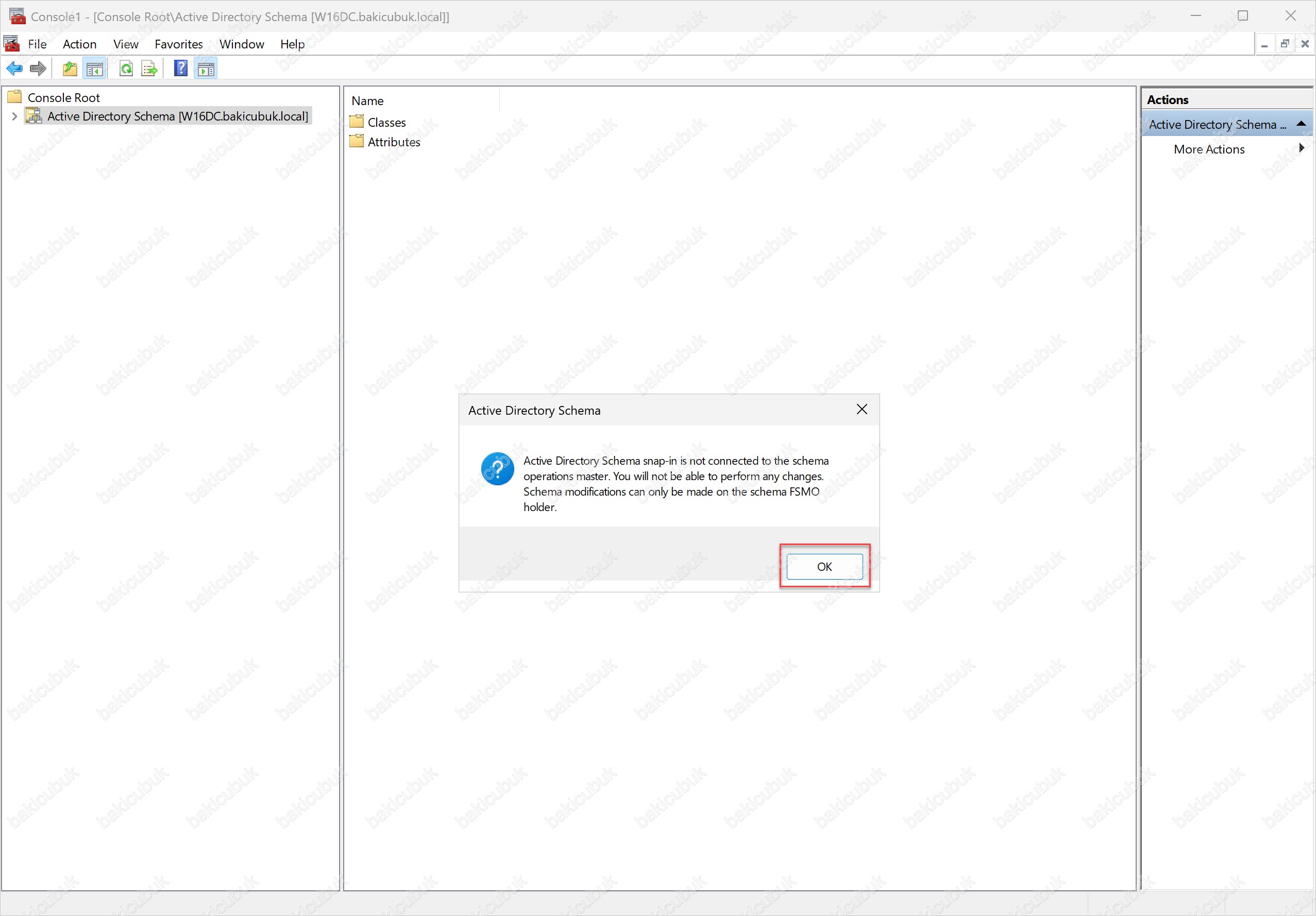The width and height of the screenshot is (1316, 916).
Task: Click the Back arrow toolbar icon
Action: [14, 69]
